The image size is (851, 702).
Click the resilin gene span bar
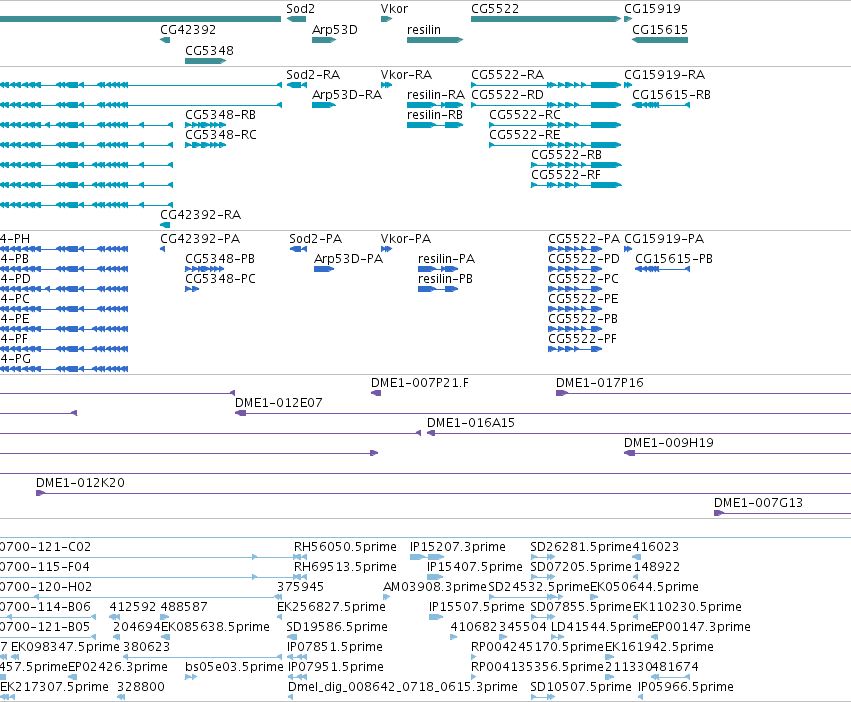click(x=435, y=40)
